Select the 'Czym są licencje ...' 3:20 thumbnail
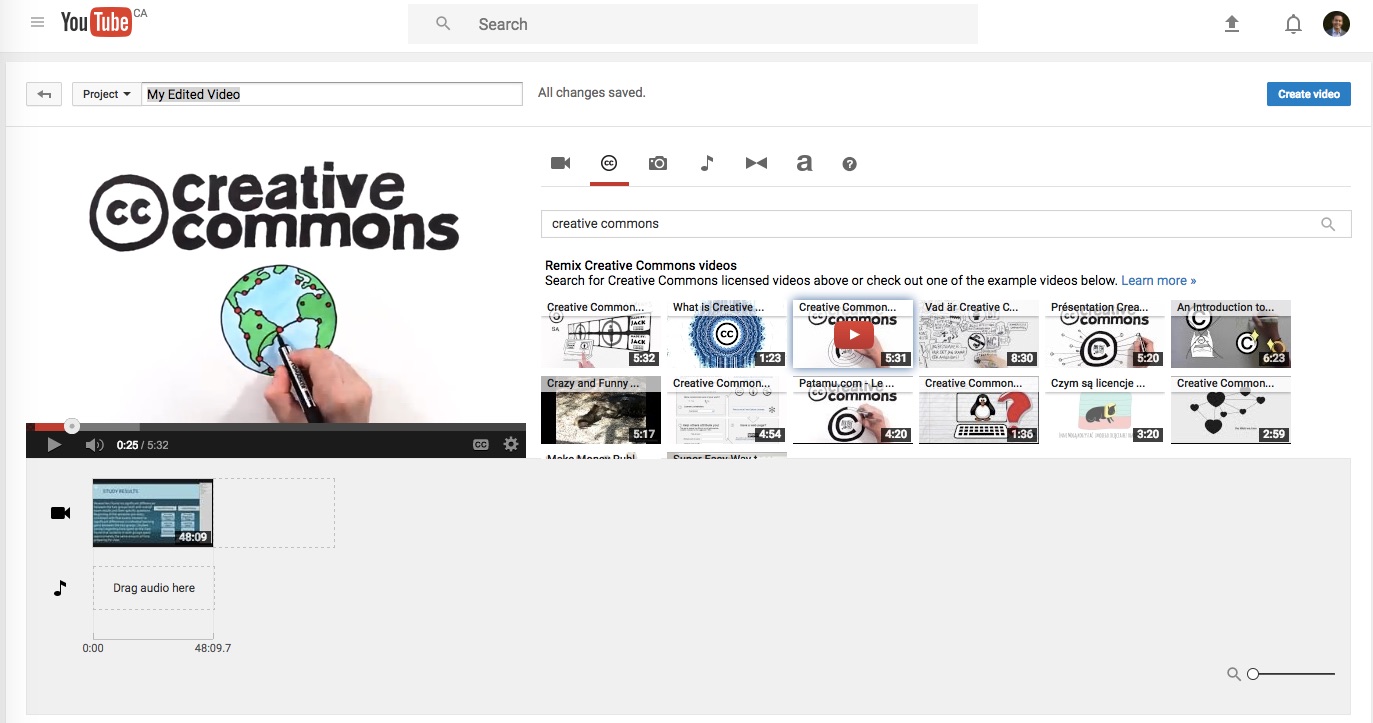The height and width of the screenshot is (723, 1373). (1105, 410)
